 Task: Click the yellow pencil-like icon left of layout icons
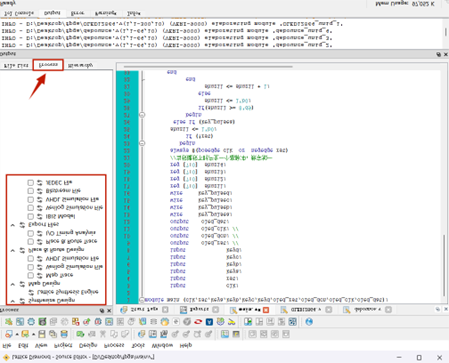click(x=231, y=322)
